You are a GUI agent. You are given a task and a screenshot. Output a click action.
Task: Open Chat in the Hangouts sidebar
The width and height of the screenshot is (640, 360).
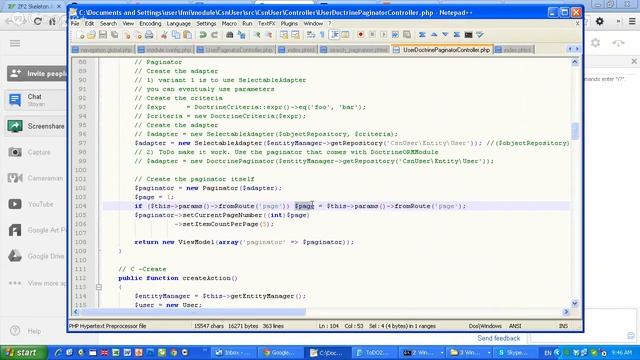coord(37,100)
